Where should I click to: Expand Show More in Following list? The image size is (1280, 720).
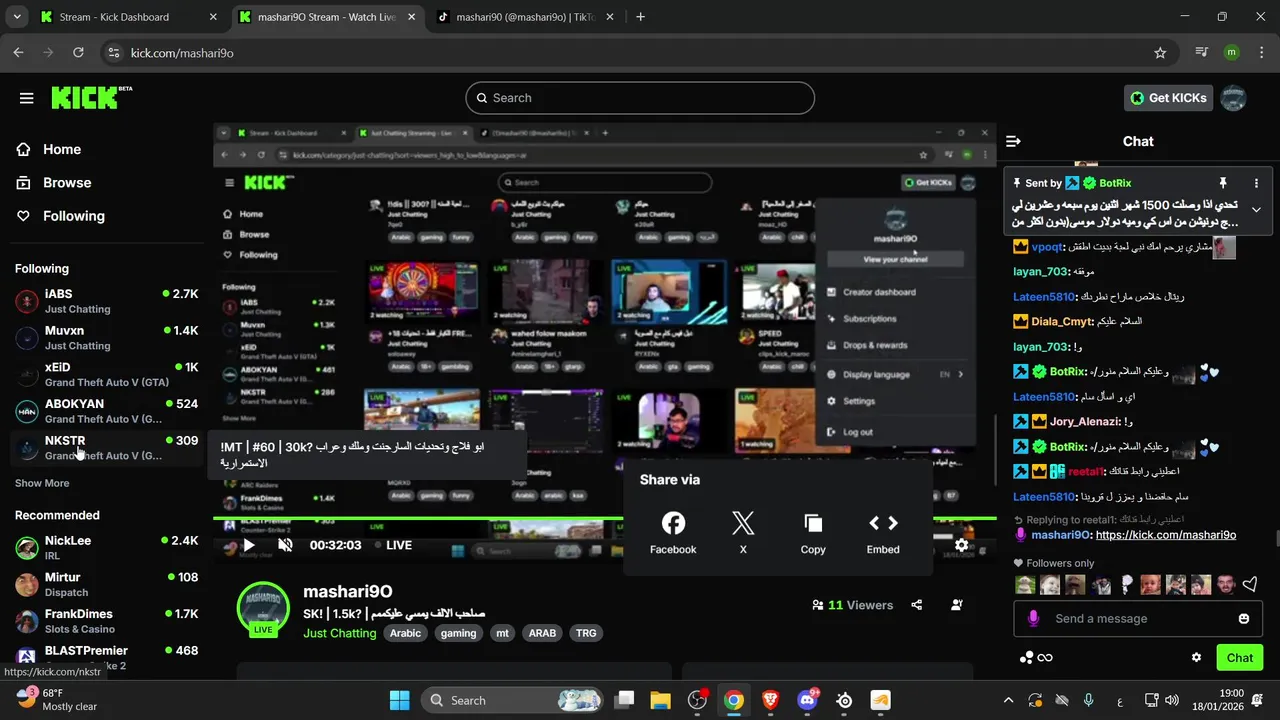42,483
